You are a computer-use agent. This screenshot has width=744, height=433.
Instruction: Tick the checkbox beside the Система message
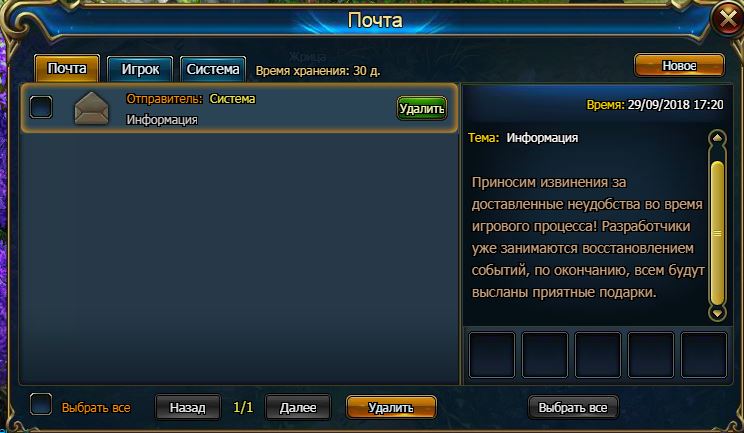click(x=41, y=107)
